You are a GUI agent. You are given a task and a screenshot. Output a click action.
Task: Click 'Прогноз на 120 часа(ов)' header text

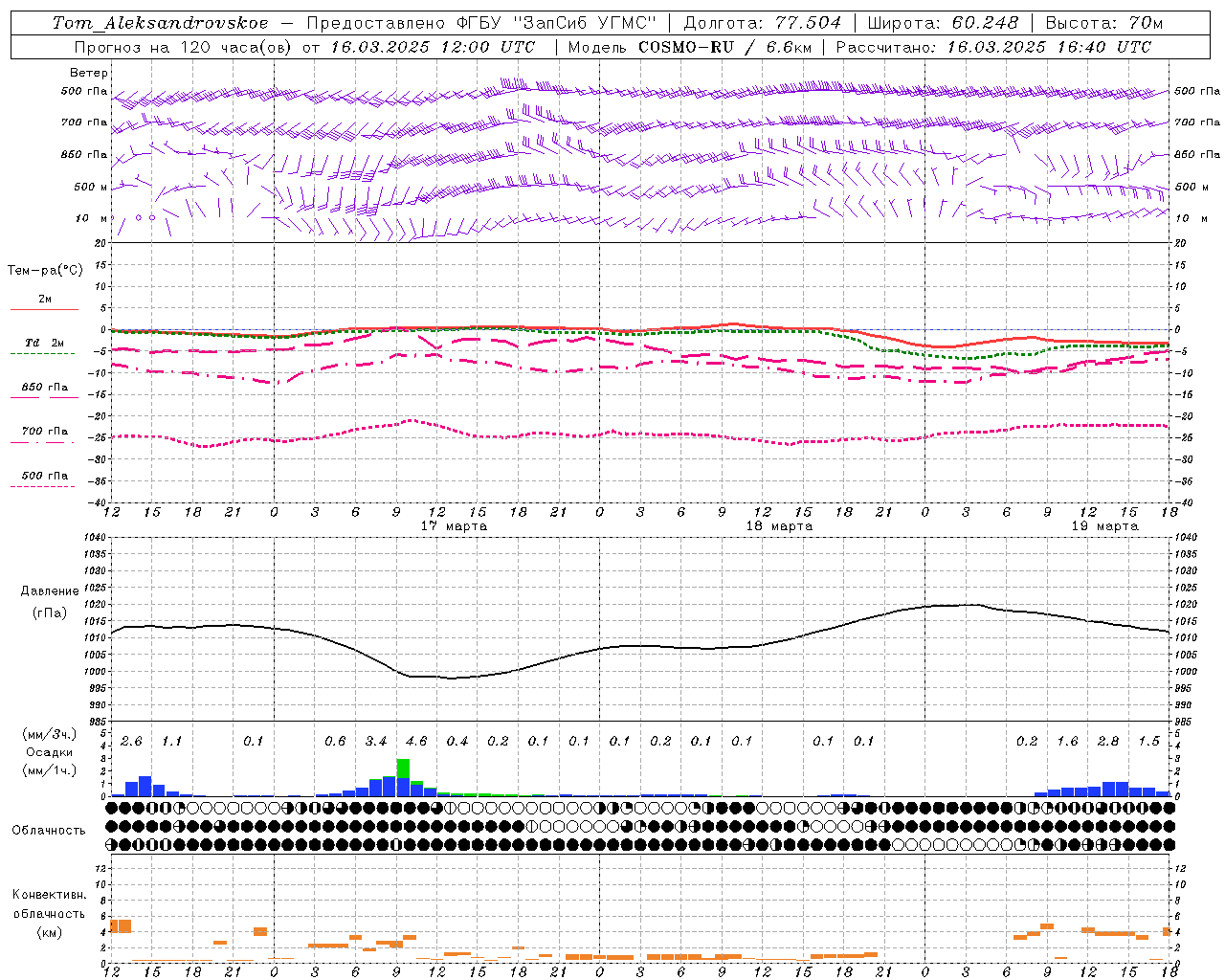tap(184, 47)
